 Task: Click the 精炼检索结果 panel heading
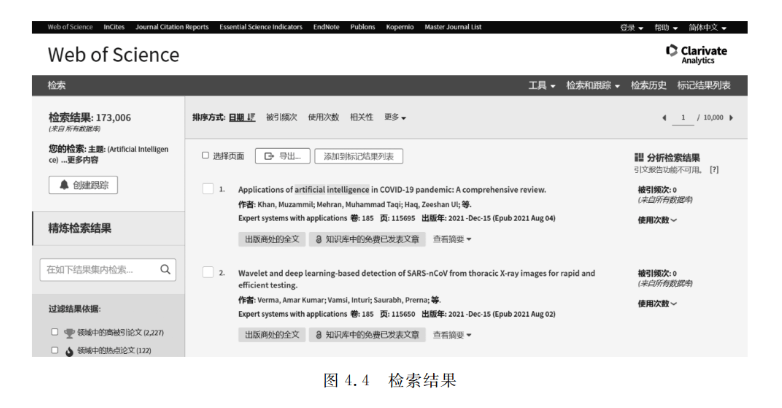tap(80, 228)
